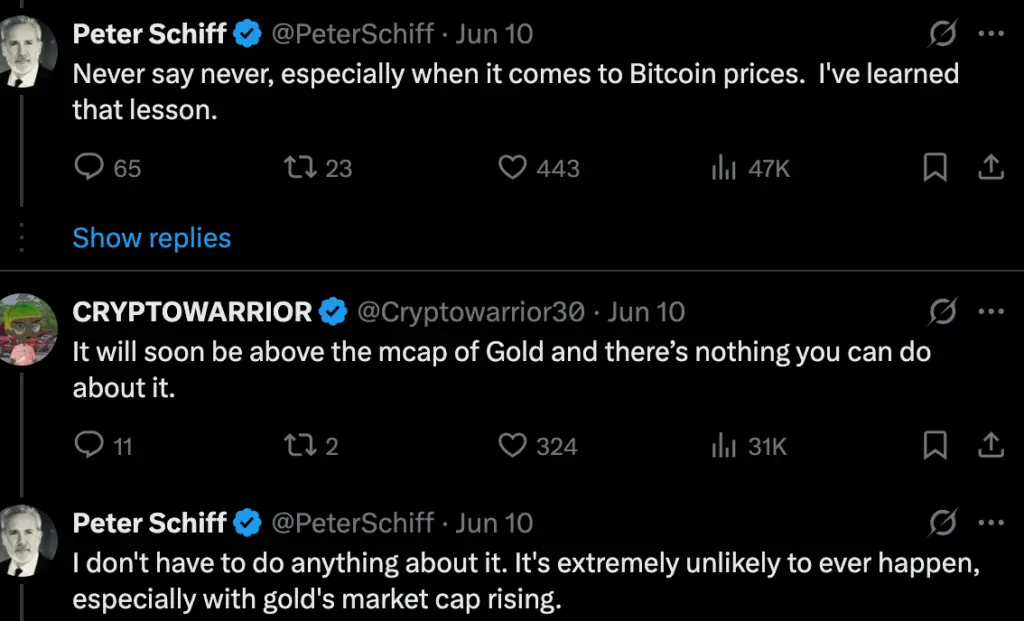Click the Show replies link
The image size is (1024, 621).
(152, 238)
